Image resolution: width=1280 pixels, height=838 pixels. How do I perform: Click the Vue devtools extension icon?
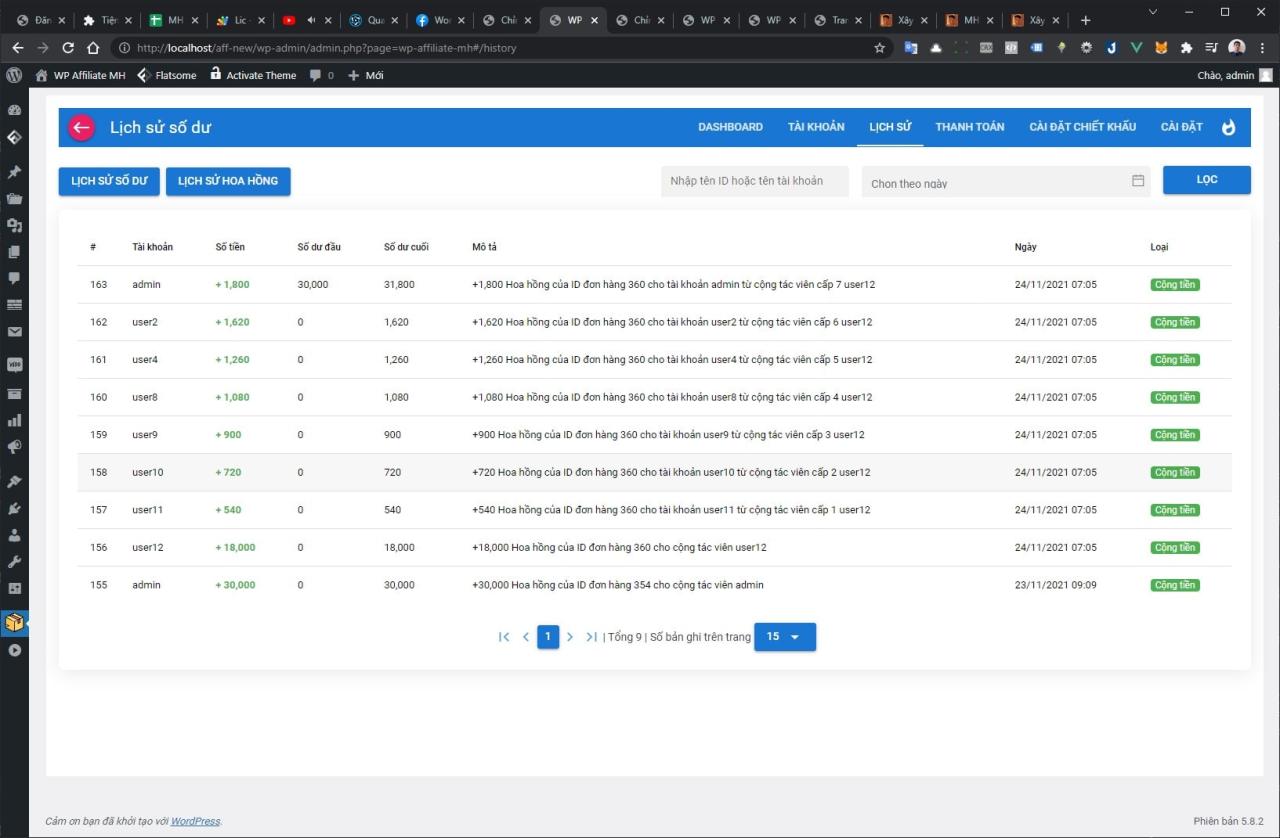[x=1137, y=47]
